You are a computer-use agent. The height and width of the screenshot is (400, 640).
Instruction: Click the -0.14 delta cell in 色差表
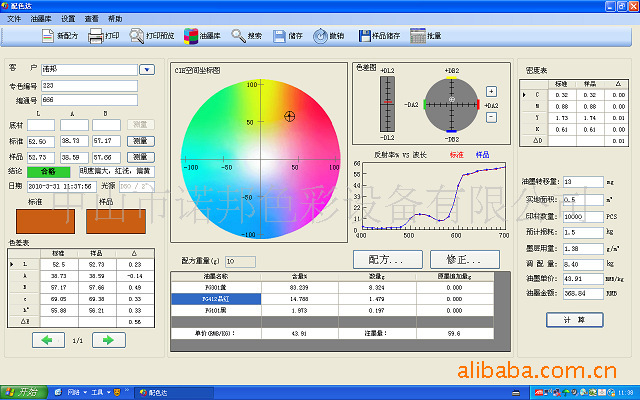coord(135,276)
